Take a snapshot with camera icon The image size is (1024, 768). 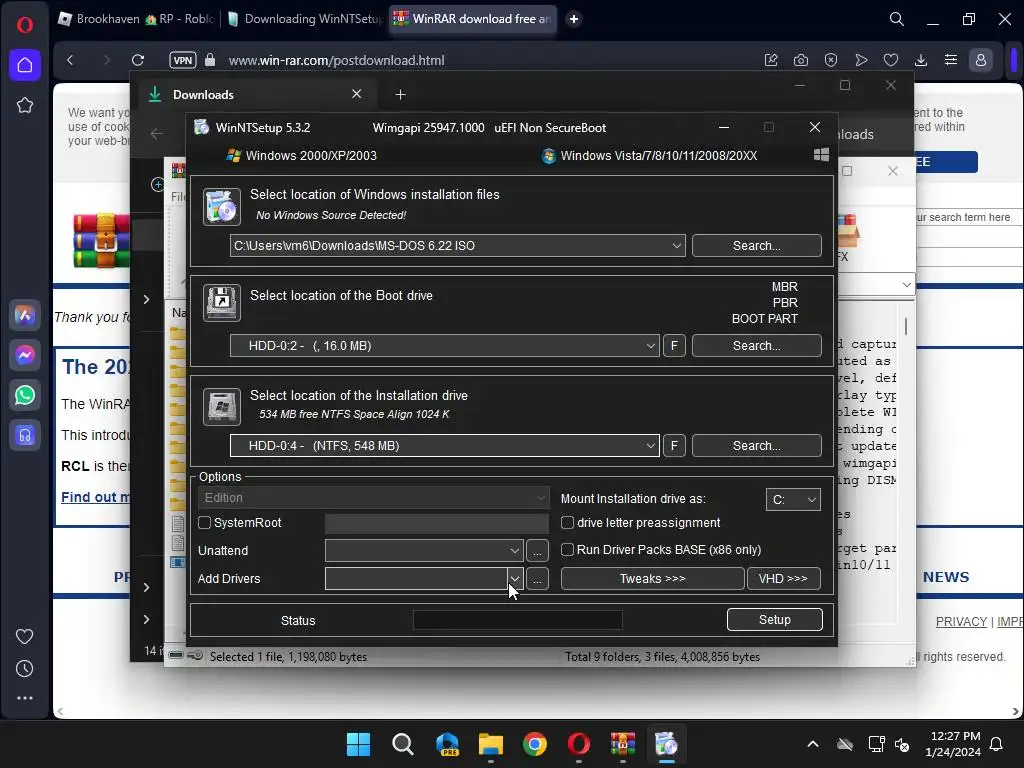pyautogui.click(x=801, y=60)
